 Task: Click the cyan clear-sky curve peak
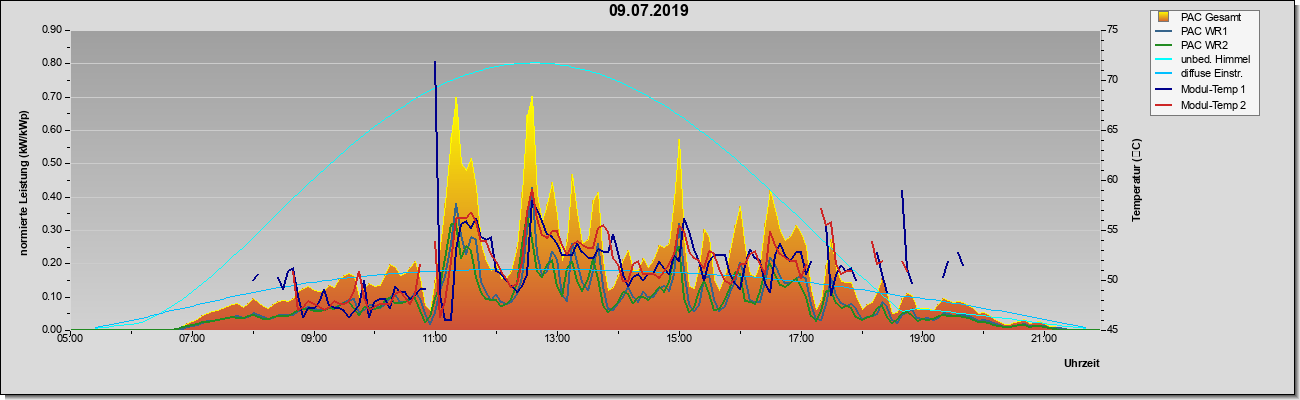pos(533,63)
